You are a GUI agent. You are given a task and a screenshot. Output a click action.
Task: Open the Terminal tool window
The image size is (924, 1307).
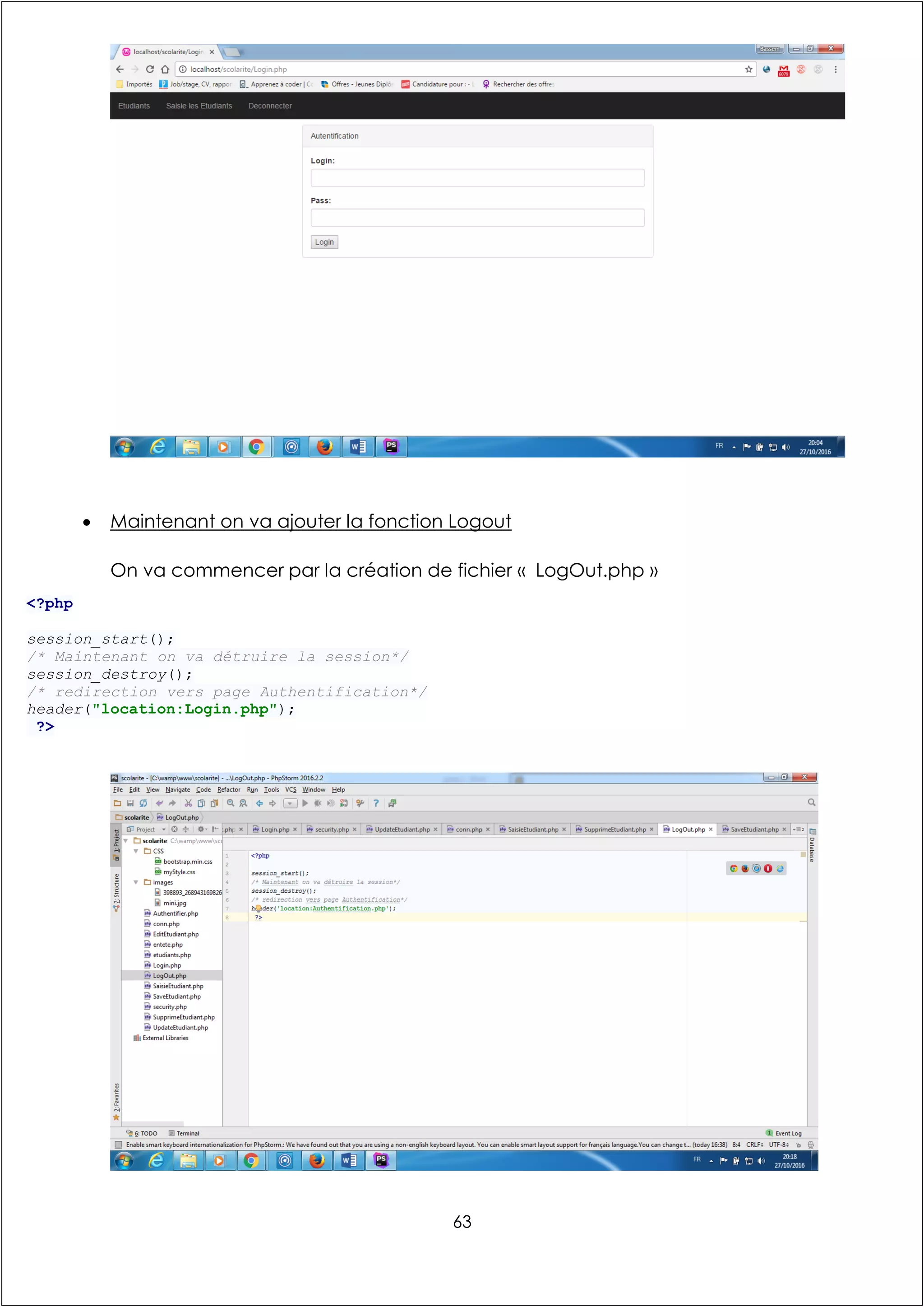184,1133
